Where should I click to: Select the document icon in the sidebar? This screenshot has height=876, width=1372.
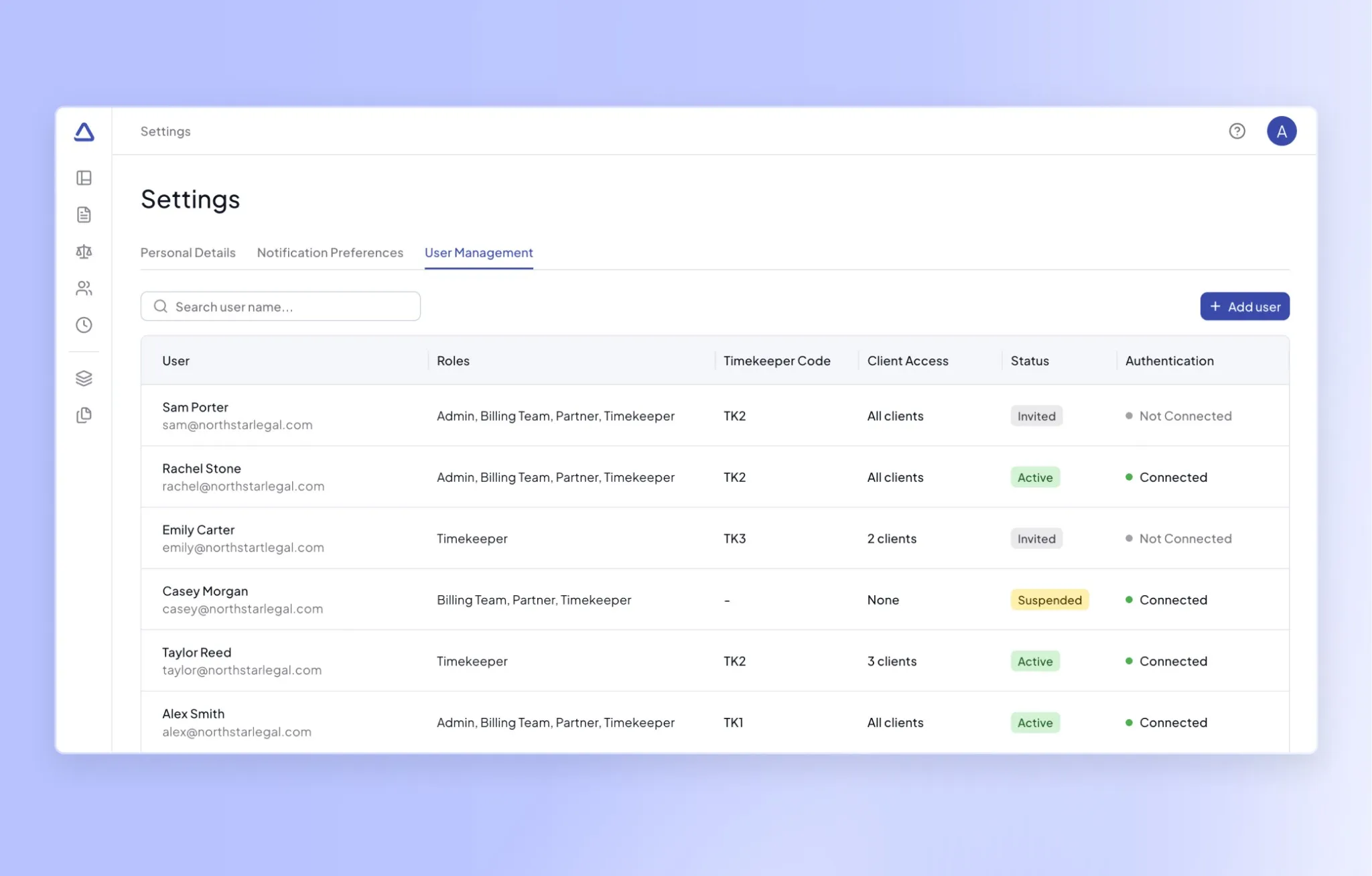(x=84, y=214)
